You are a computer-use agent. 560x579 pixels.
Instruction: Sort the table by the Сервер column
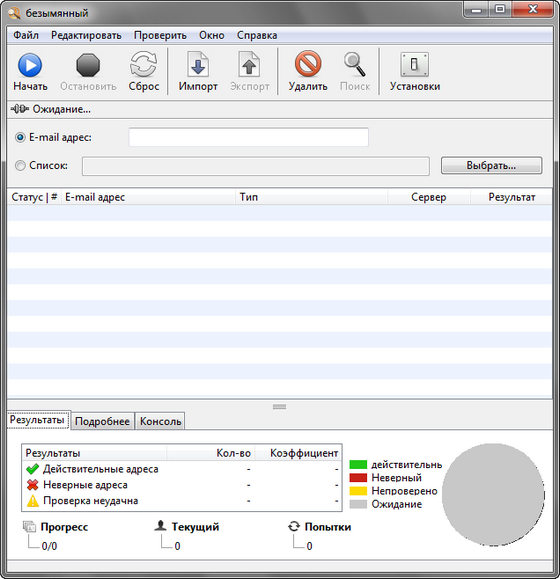pos(429,197)
